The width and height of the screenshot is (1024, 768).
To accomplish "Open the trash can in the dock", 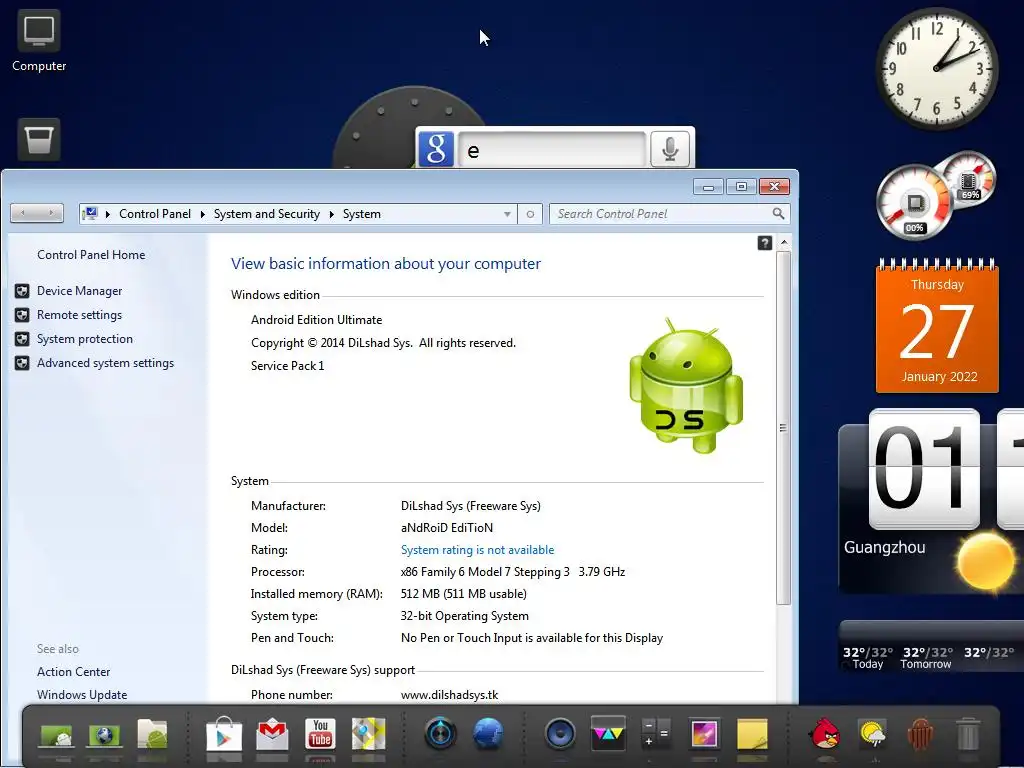I will click(968, 733).
